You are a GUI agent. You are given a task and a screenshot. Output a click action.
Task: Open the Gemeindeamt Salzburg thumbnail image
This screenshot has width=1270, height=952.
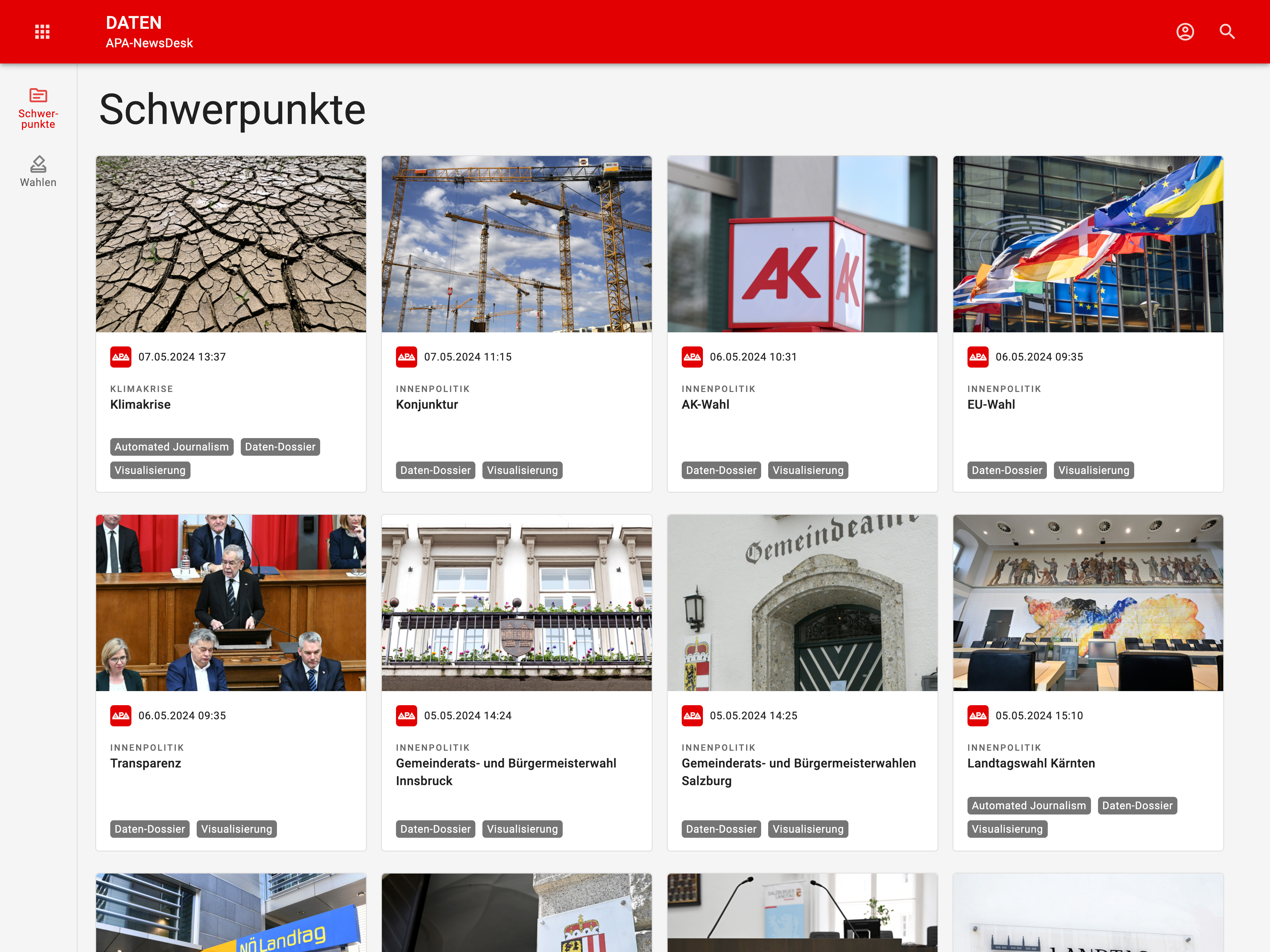[x=802, y=603]
